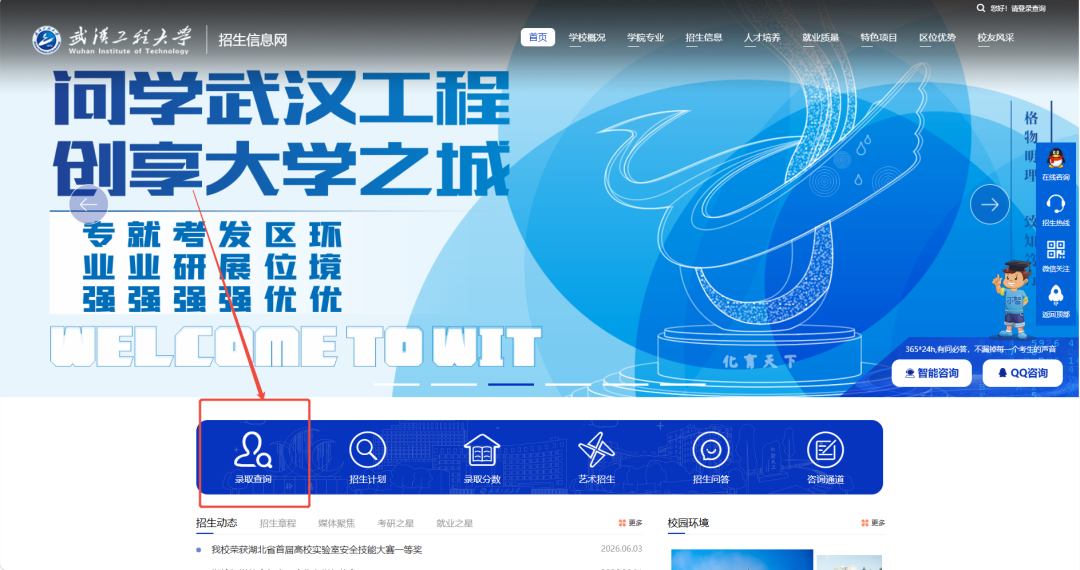Open the 区位优势 nav item
This screenshot has height=570, width=1080.
click(937, 38)
